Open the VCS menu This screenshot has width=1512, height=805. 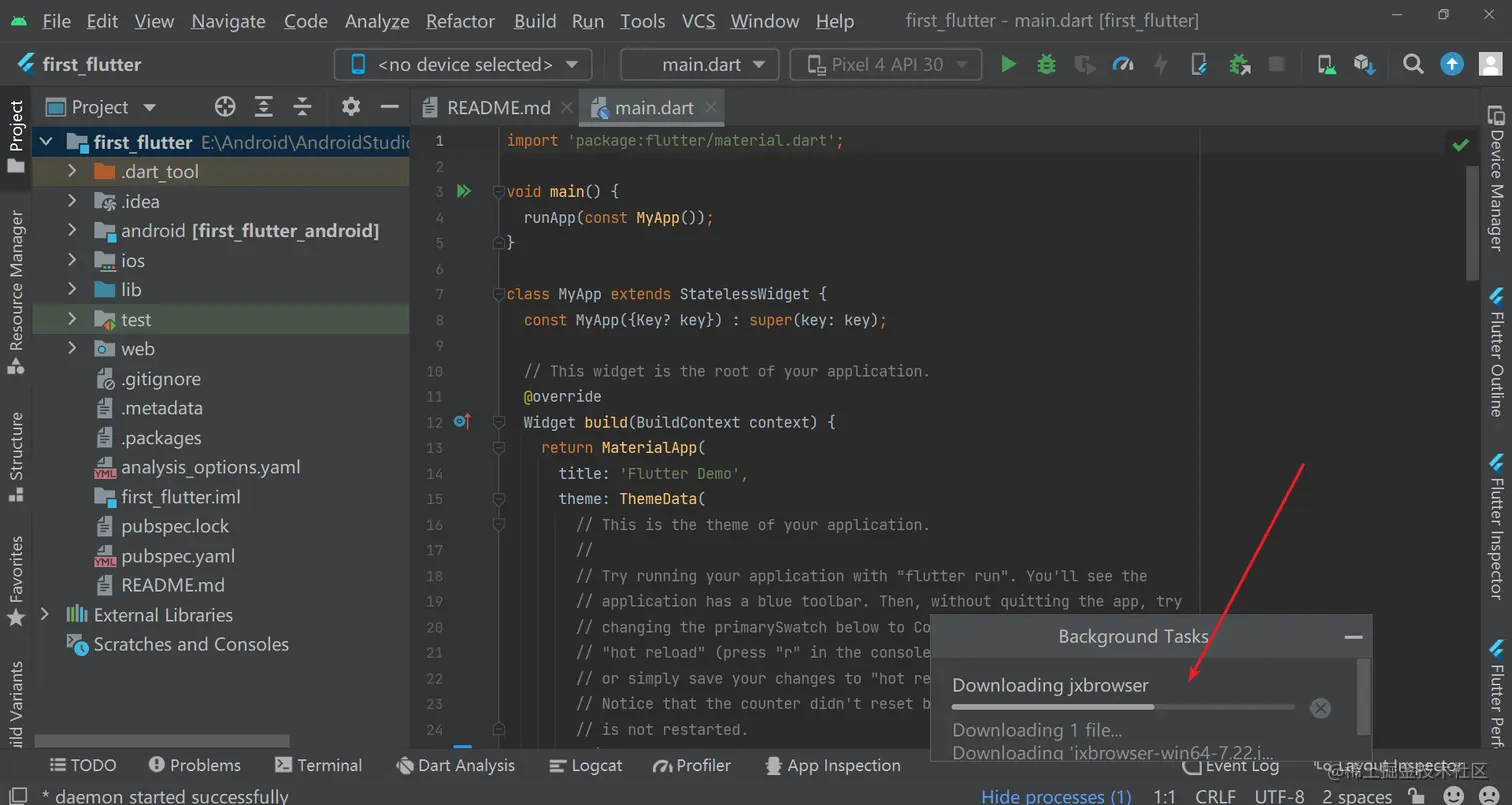[698, 21]
